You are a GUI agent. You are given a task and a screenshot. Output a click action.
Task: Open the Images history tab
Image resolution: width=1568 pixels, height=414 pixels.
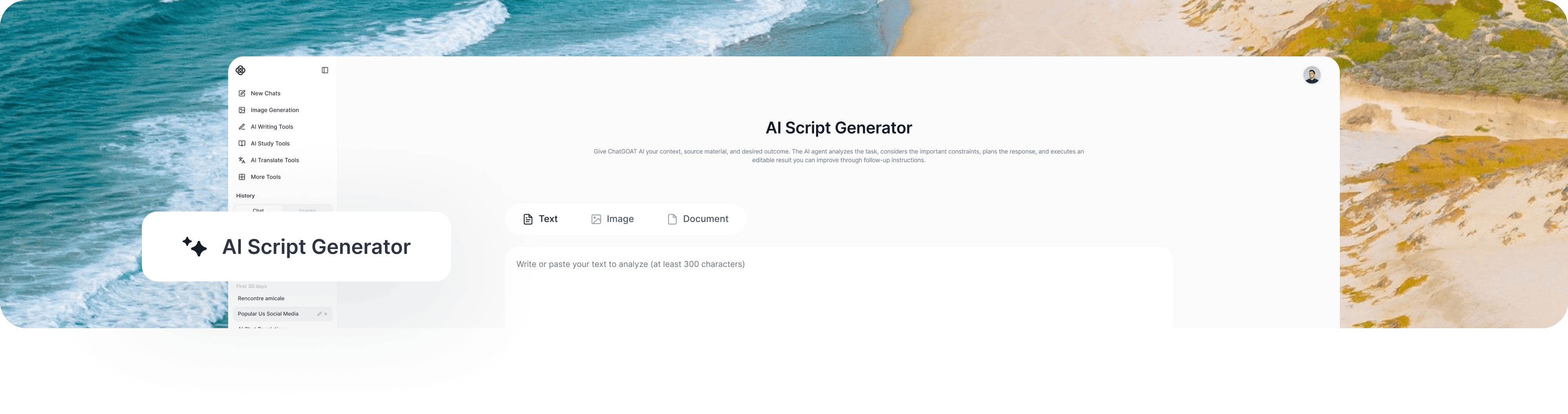coord(307,209)
